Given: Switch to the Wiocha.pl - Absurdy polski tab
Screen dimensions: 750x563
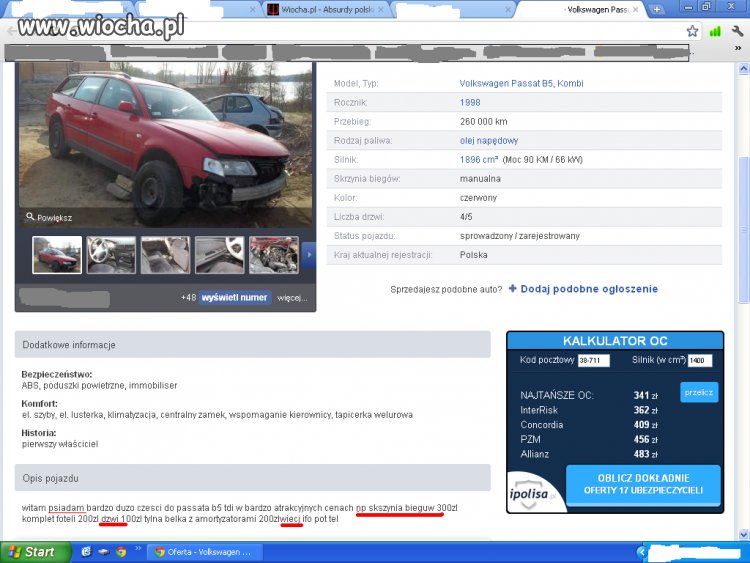Looking at the screenshot, I should click(327, 10).
